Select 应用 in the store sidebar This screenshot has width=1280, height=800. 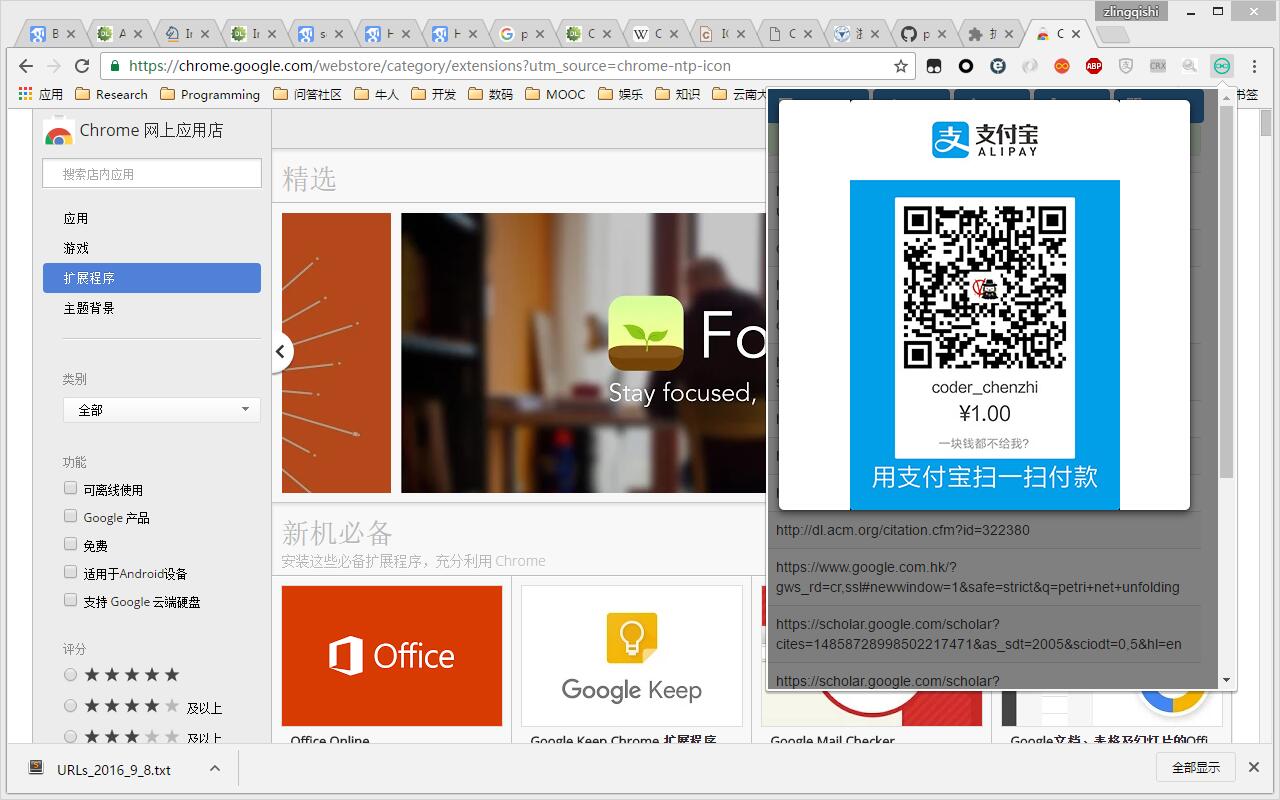pyautogui.click(x=76, y=218)
